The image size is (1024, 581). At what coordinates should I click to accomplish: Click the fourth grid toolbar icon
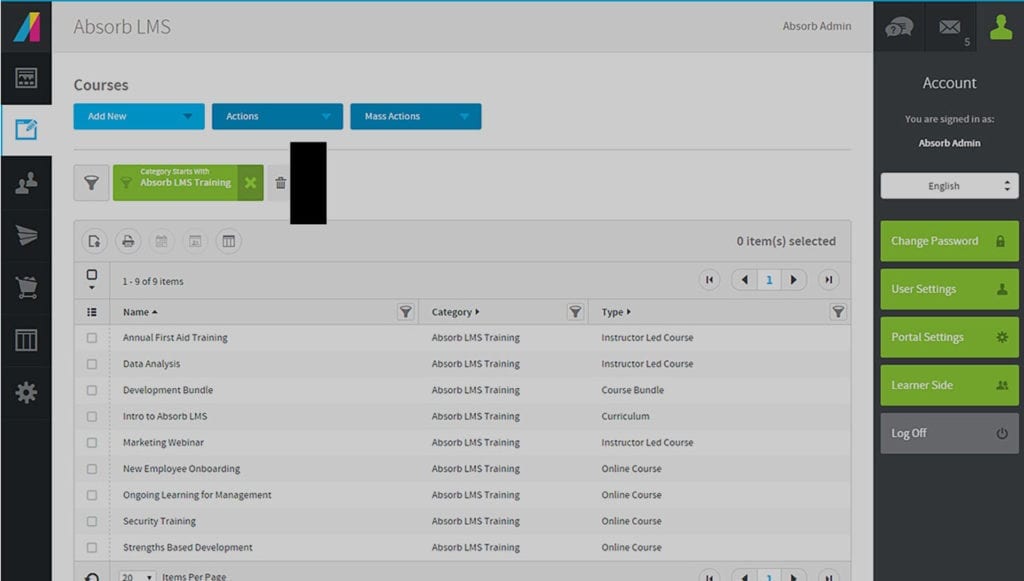[x=195, y=242]
